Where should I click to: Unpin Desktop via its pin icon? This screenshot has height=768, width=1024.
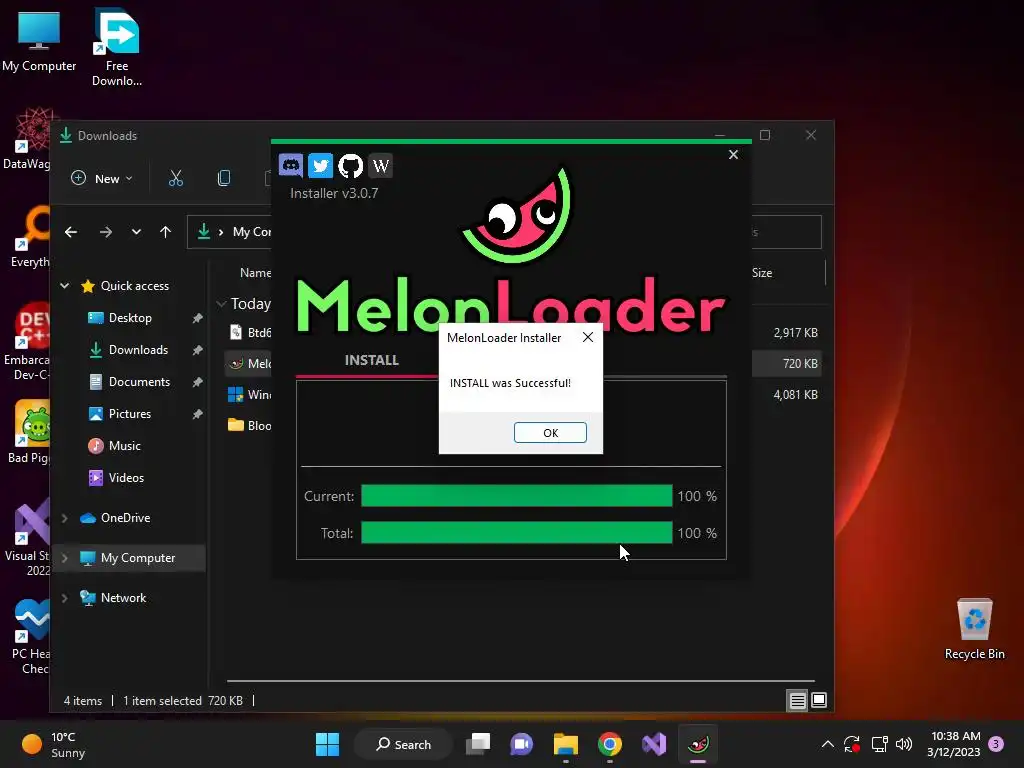(x=197, y=318)
